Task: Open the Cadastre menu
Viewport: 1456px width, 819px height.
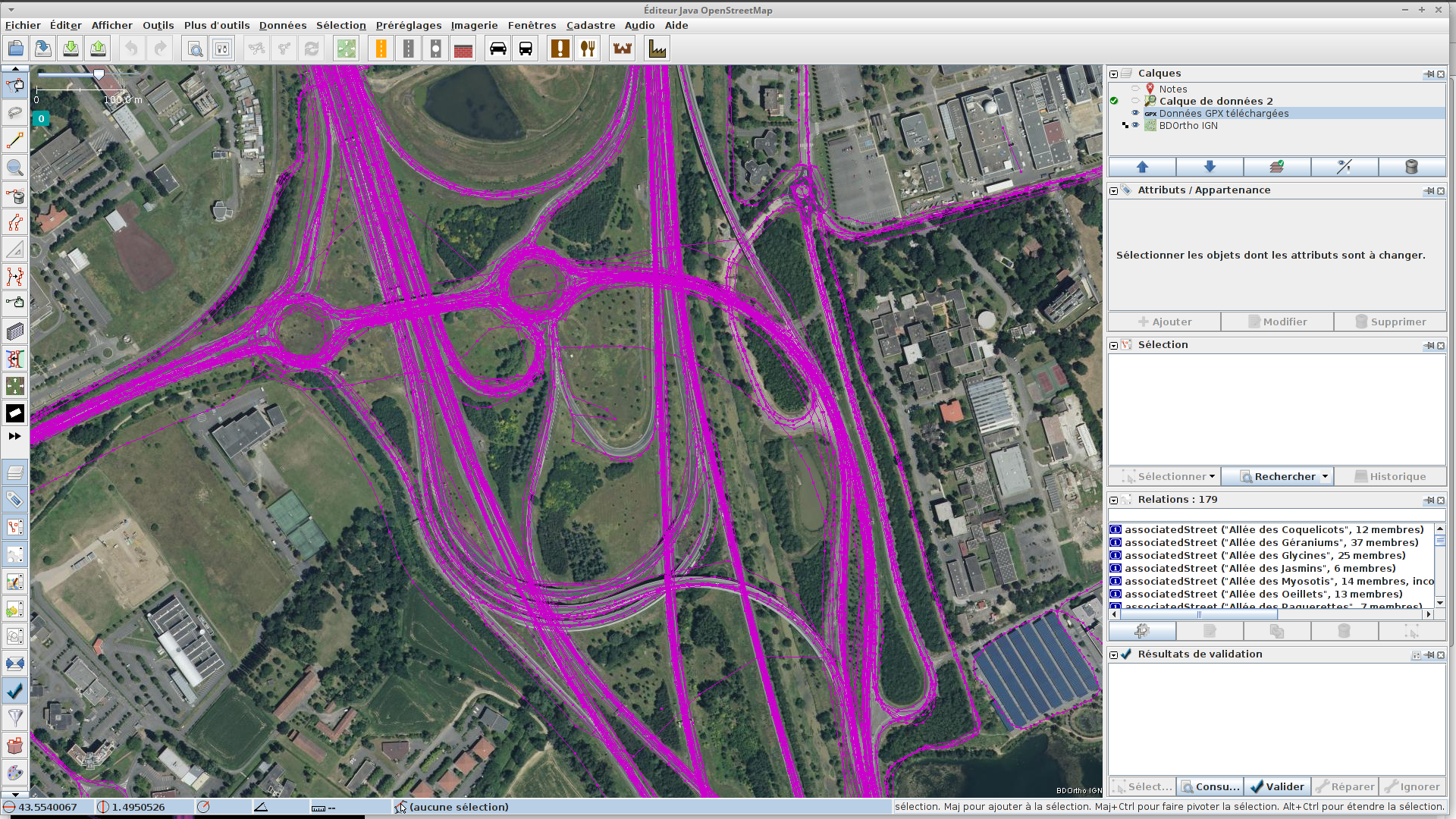Action: (591, 25)
